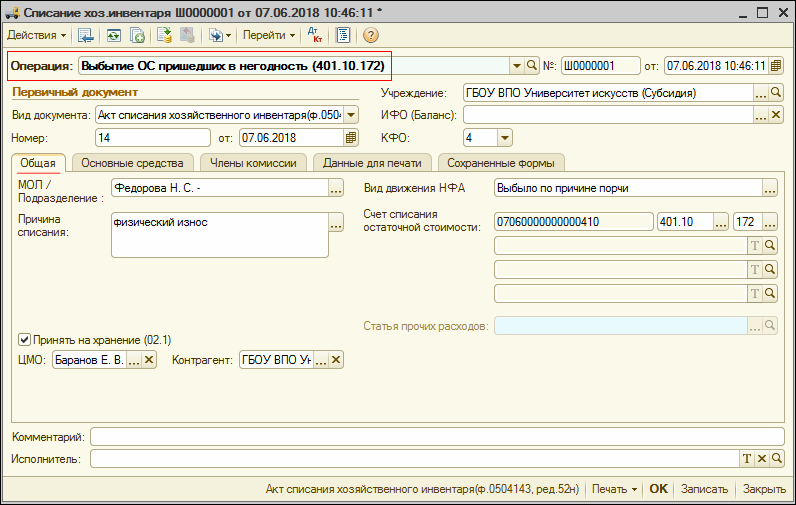Click ellipsis in Вид движения НФА field
Image resolution: width=796 pixels, height=505 pixels.
(x=770, y=188)
